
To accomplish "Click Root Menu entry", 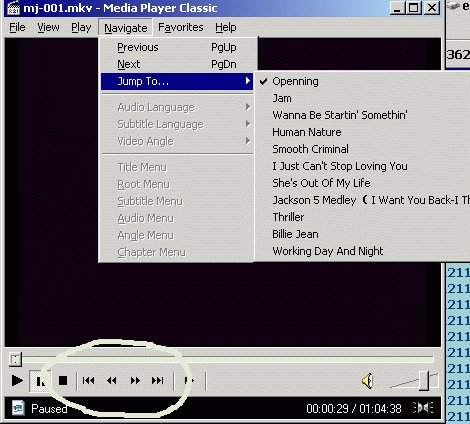I will tap(177, 184).
